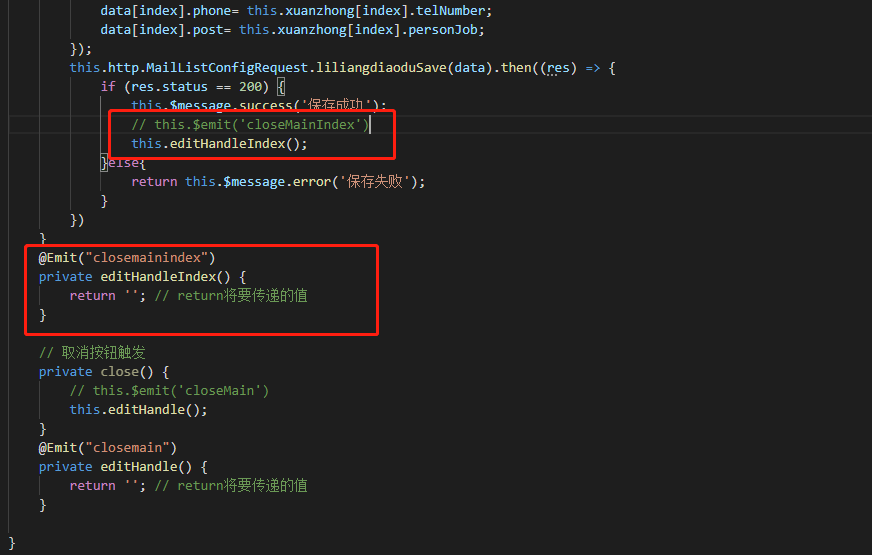Viewport: 872px width, 555px height.
Task: Click the '保存成功' success message string
Action: [336, 105]
